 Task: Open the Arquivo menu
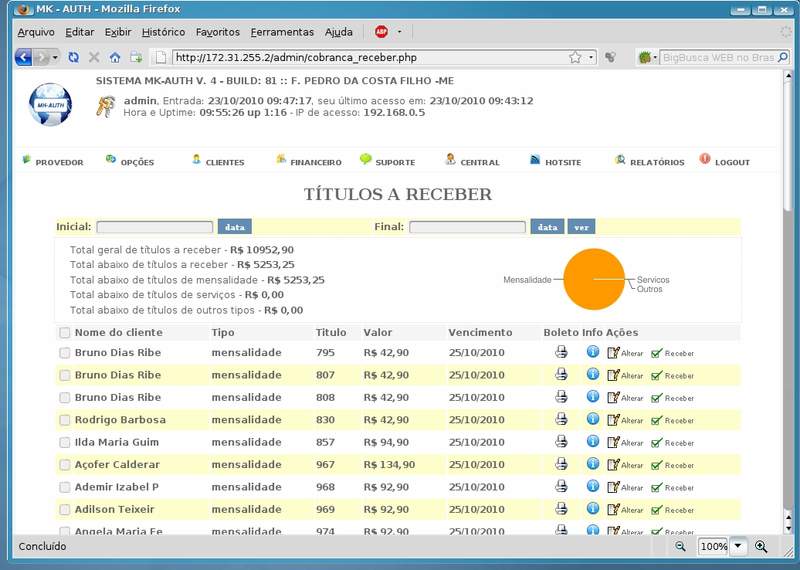point(36,32)
